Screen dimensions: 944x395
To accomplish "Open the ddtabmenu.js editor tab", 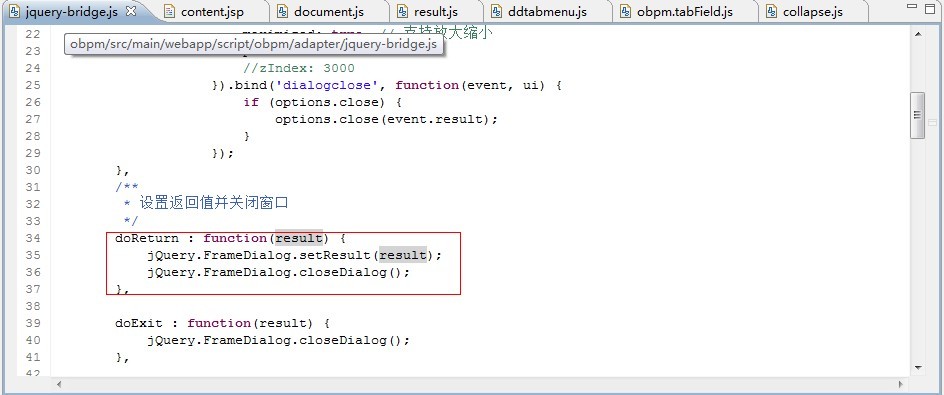I will pos(539,11).
